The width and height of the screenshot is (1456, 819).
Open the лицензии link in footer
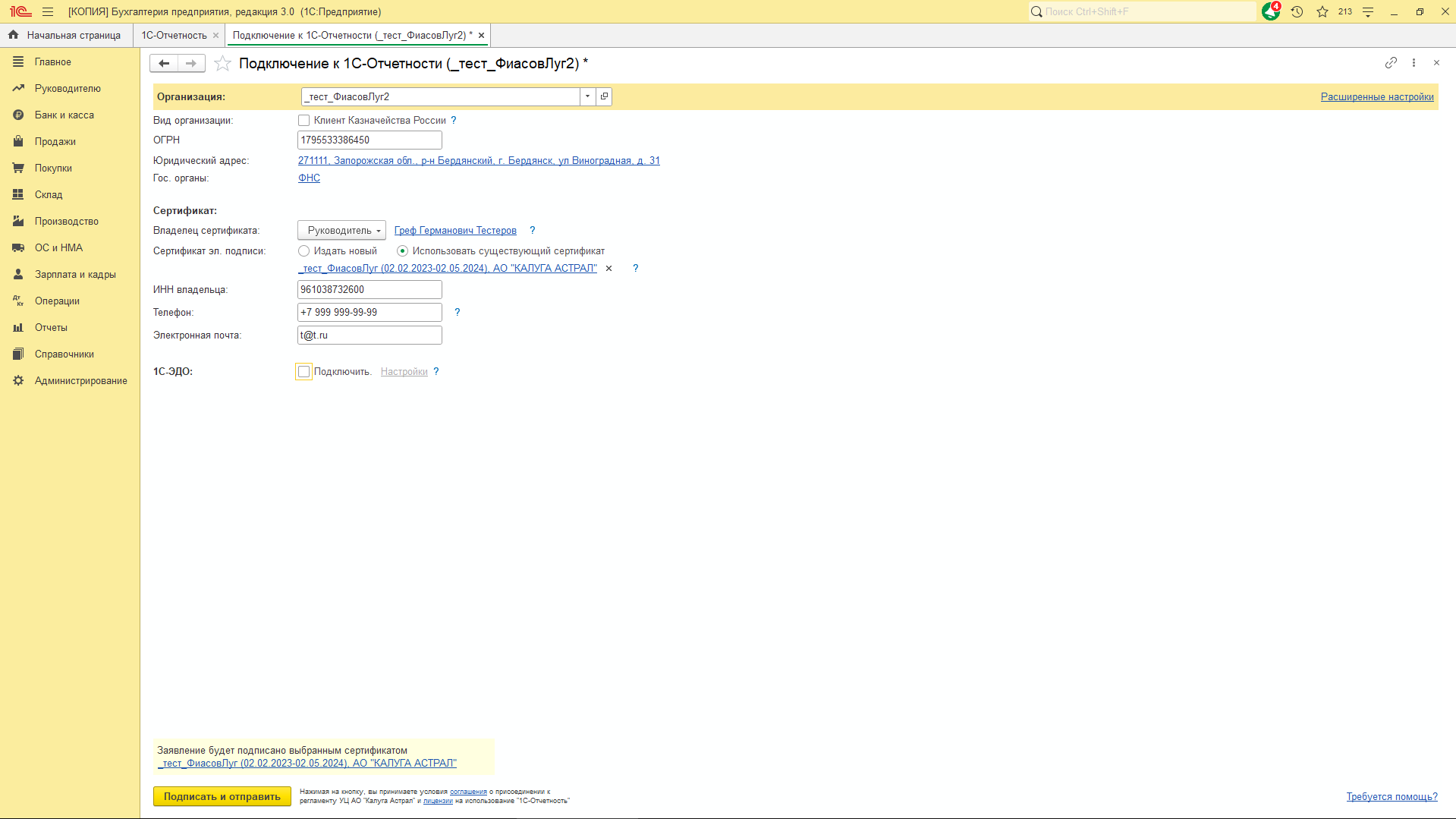438,801
